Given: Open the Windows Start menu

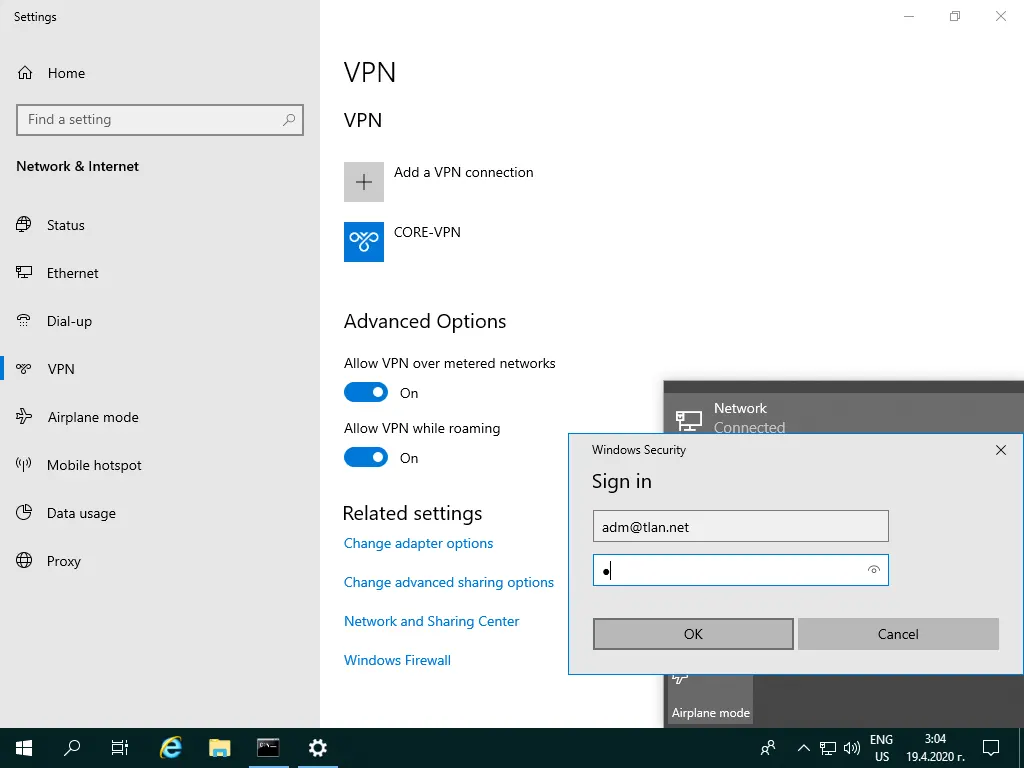Looking at the screenshot, I should coord(24,748).
